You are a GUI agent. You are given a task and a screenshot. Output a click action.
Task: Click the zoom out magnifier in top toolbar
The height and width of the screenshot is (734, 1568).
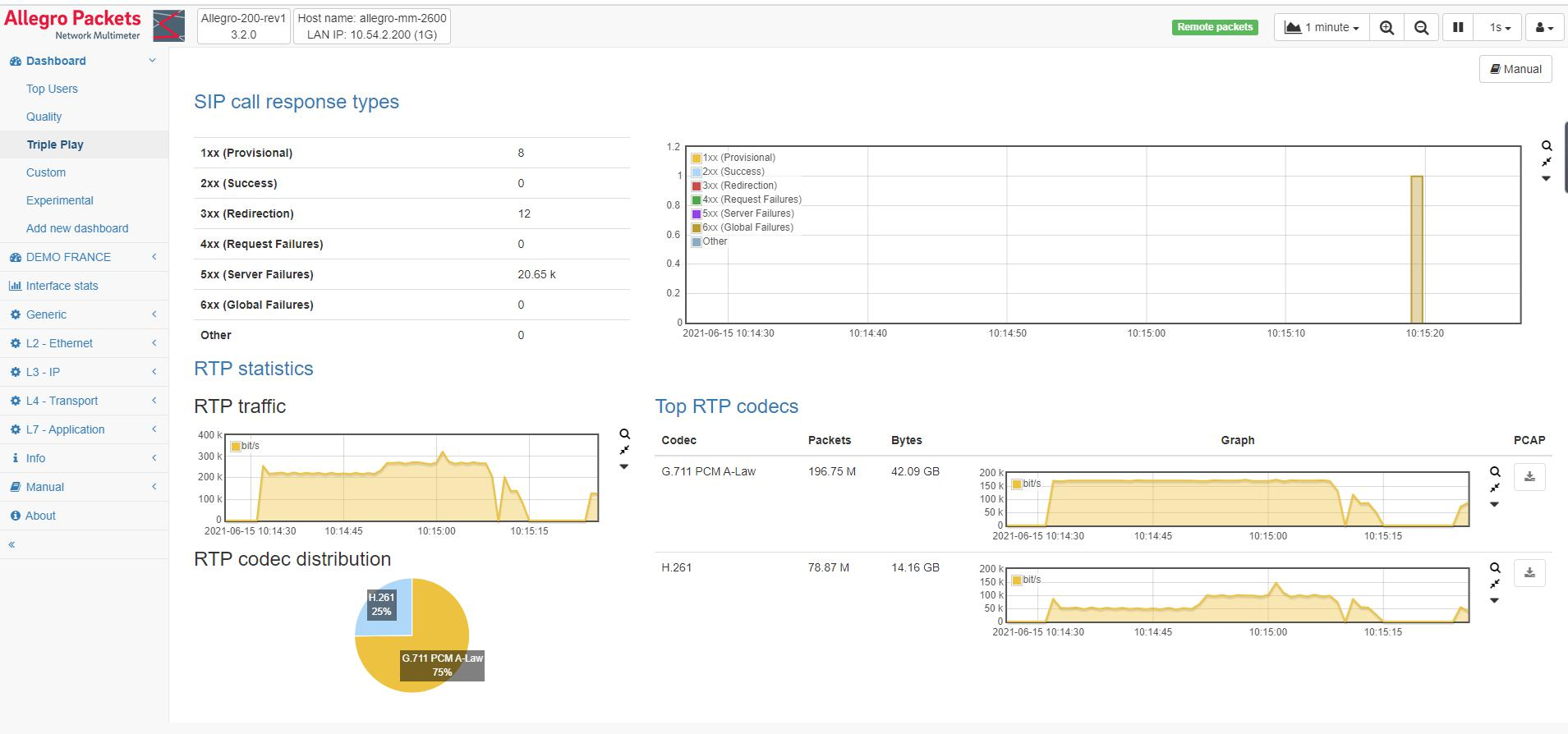1421,27
